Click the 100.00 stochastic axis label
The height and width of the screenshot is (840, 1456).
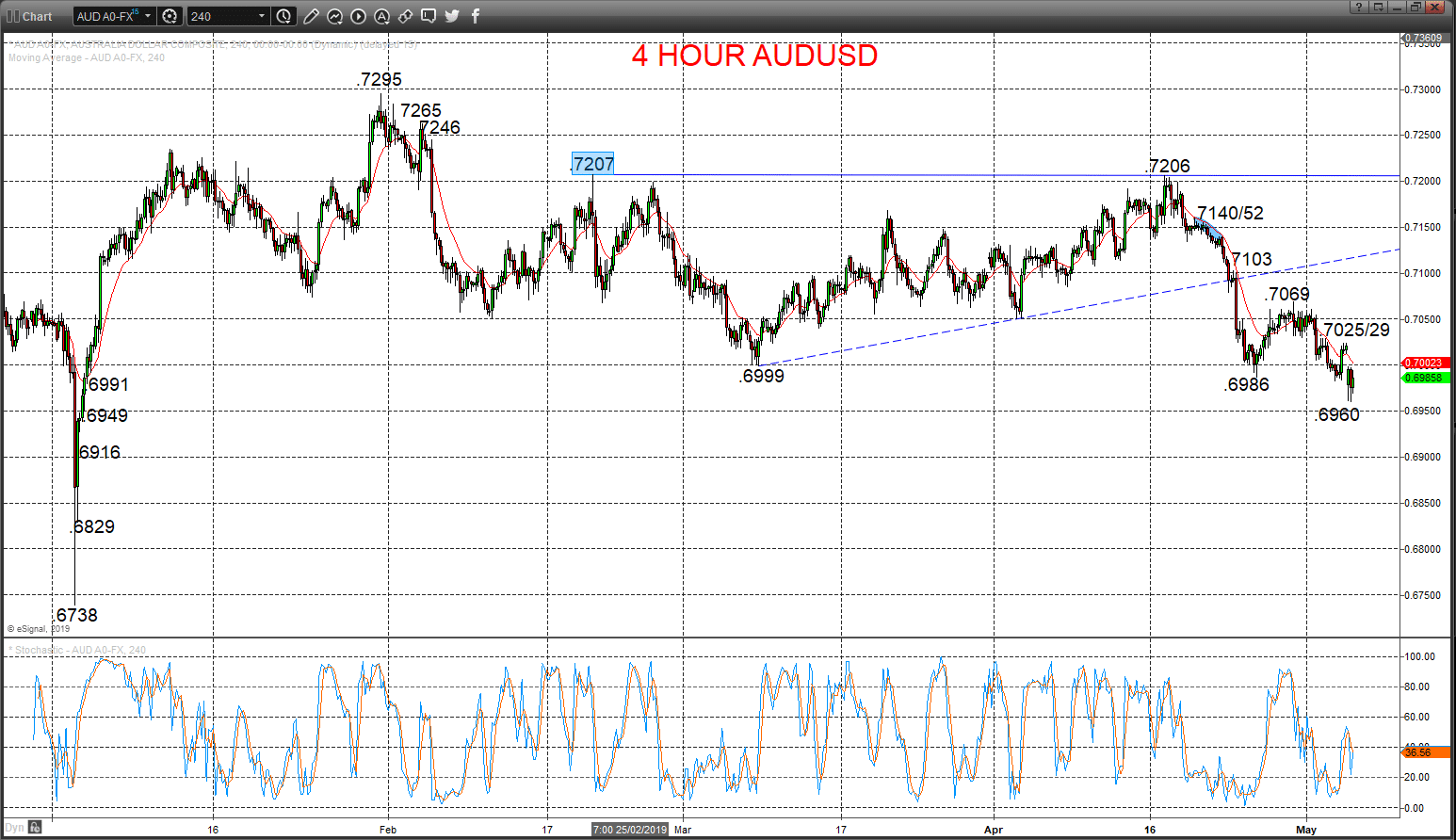pyautogui.click(x=1420, y=656)
